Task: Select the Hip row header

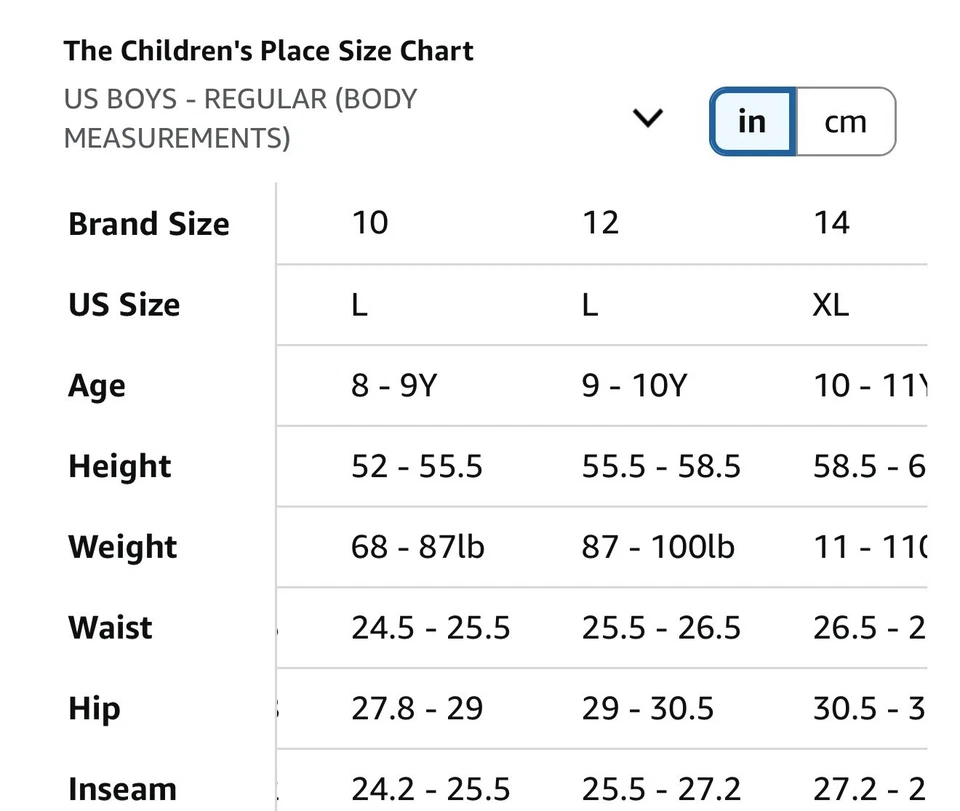Action: 93,708
